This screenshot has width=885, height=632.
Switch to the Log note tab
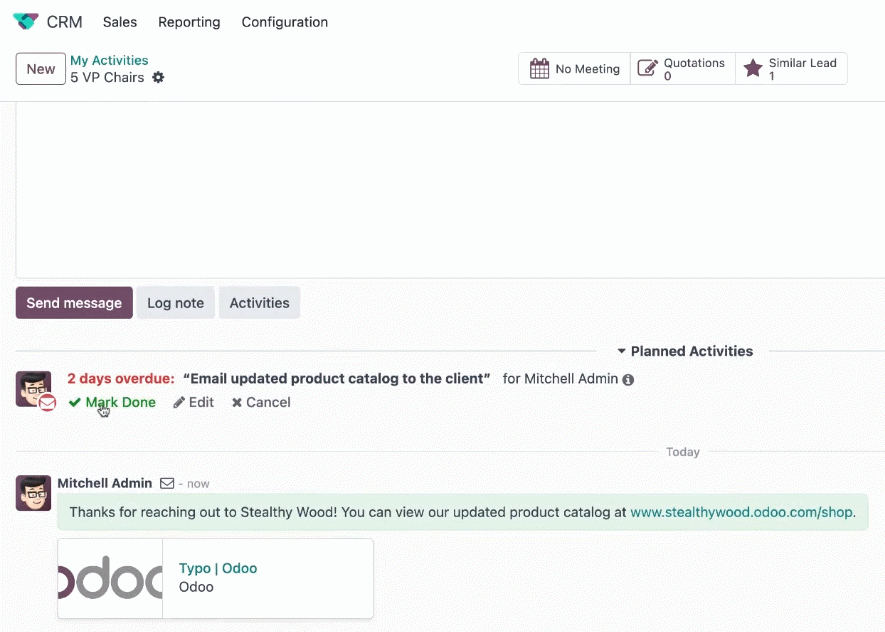pos(176,303)
